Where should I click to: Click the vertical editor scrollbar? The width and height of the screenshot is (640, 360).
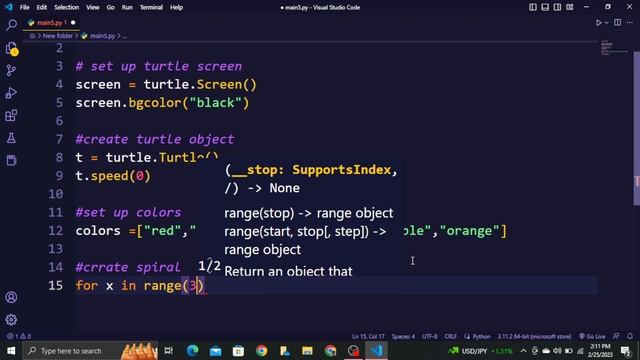(636, 128)
